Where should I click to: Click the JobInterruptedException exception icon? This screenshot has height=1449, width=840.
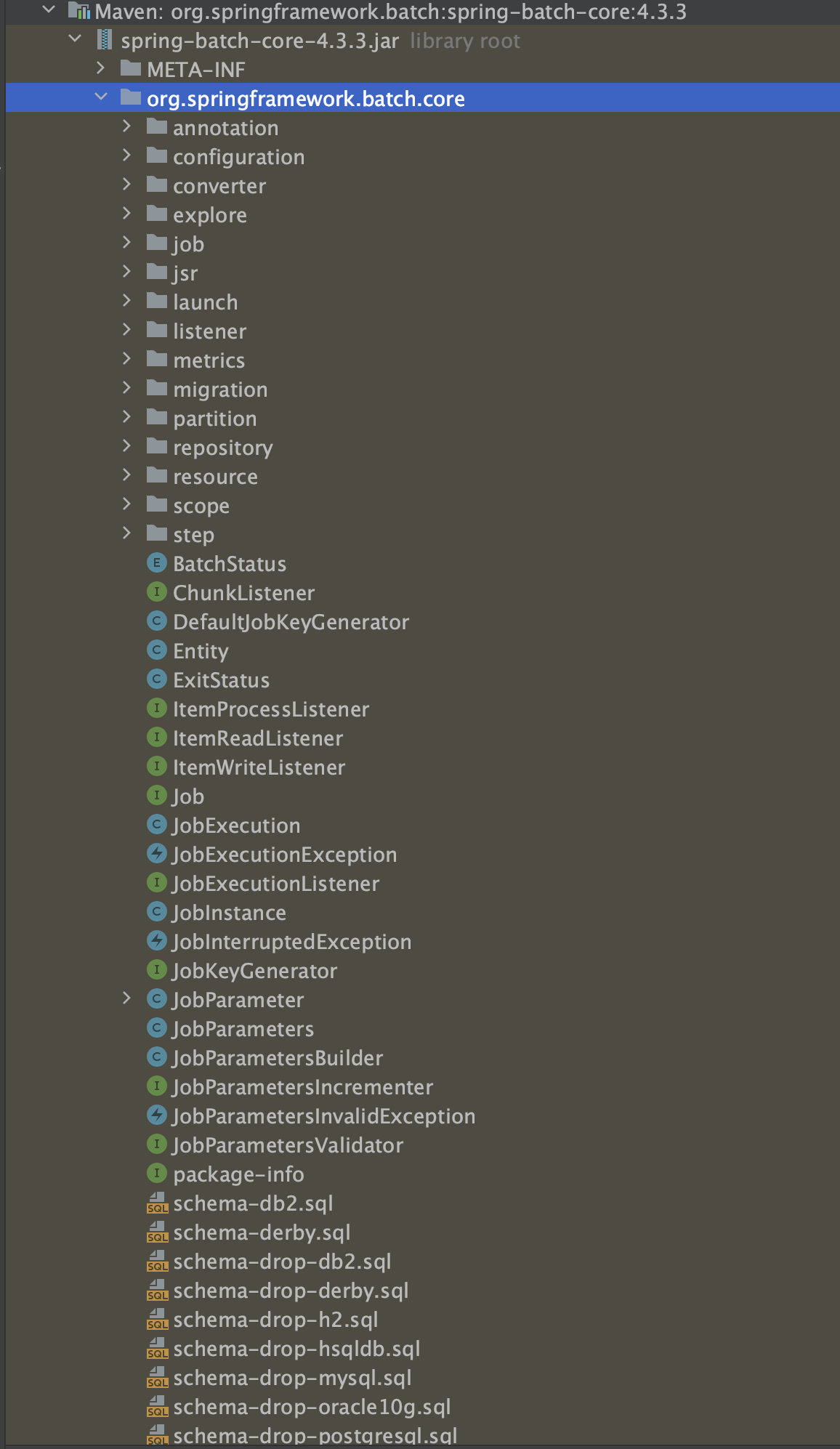tap(156, 941)
